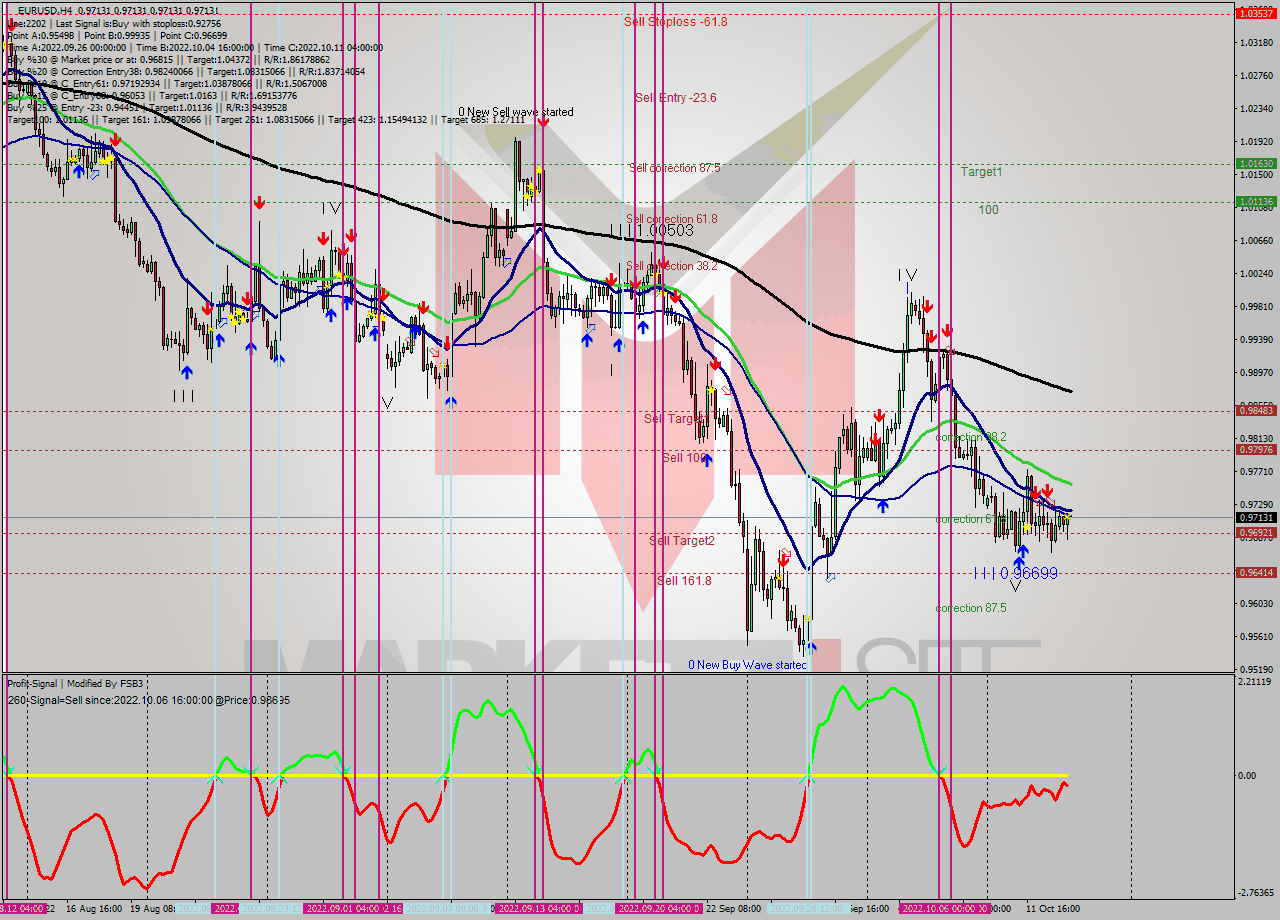Select the red 0.96414 price tag
The image size is (1280, 920).
[1255, 573]
